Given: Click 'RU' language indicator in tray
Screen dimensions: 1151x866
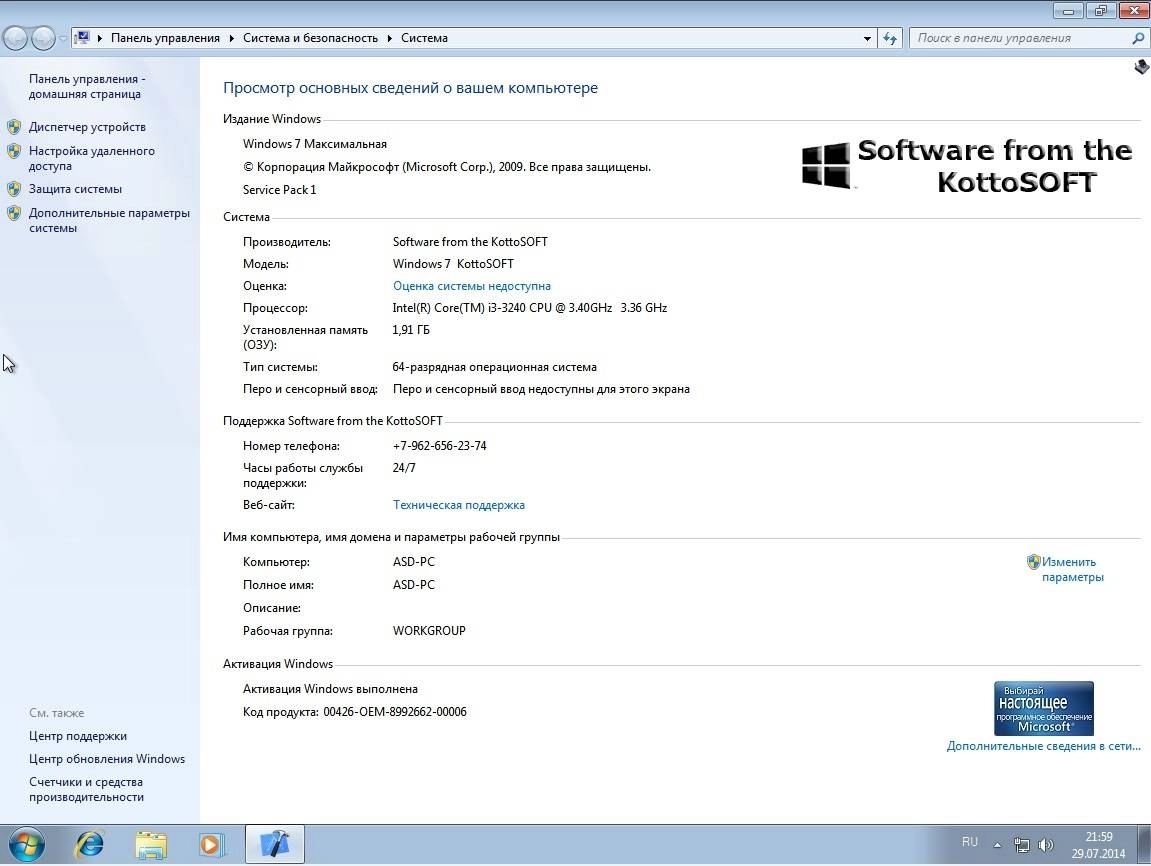Looking at the screenshot, I should (970, 842).
